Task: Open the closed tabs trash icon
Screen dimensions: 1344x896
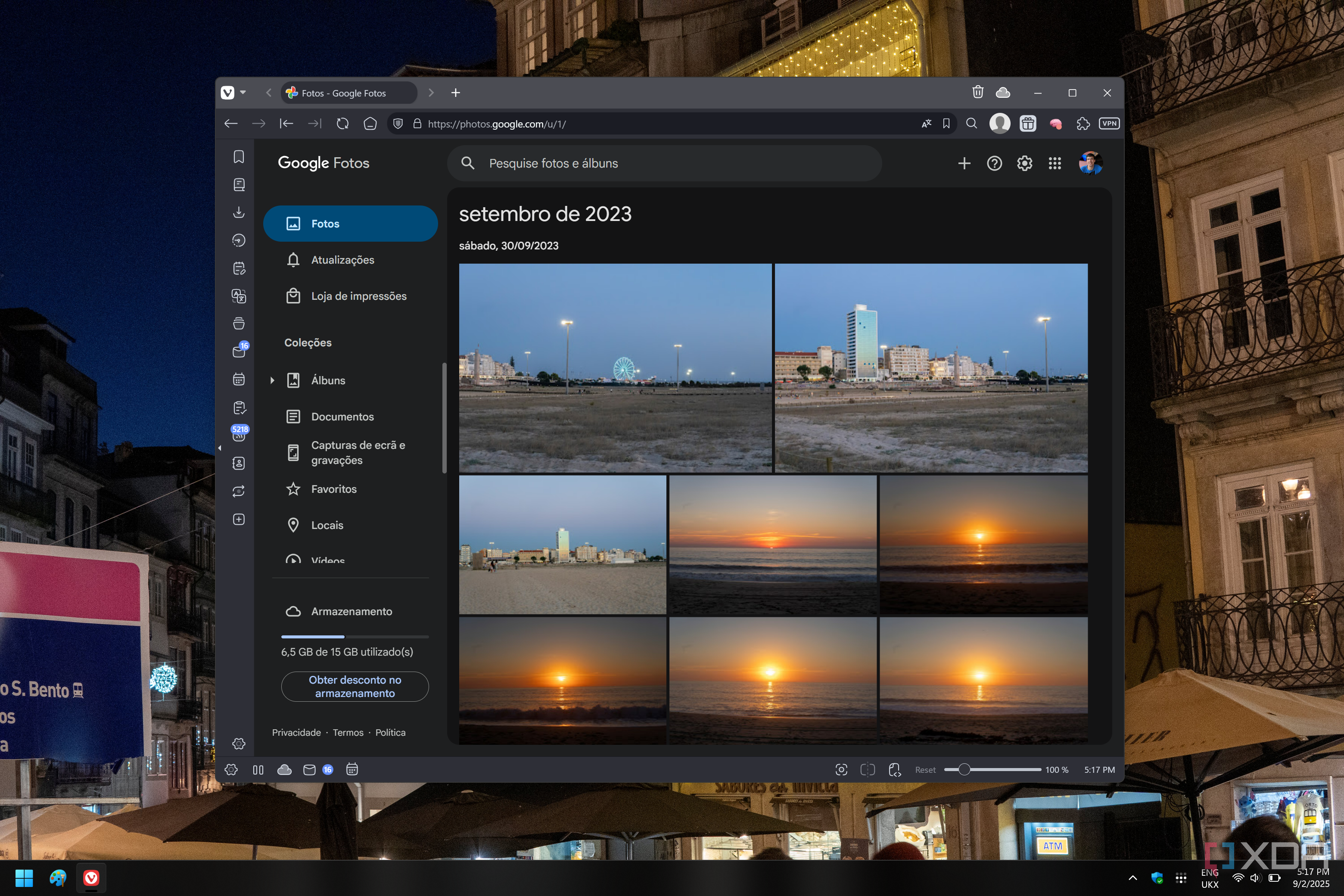Action: pos(978,92)
